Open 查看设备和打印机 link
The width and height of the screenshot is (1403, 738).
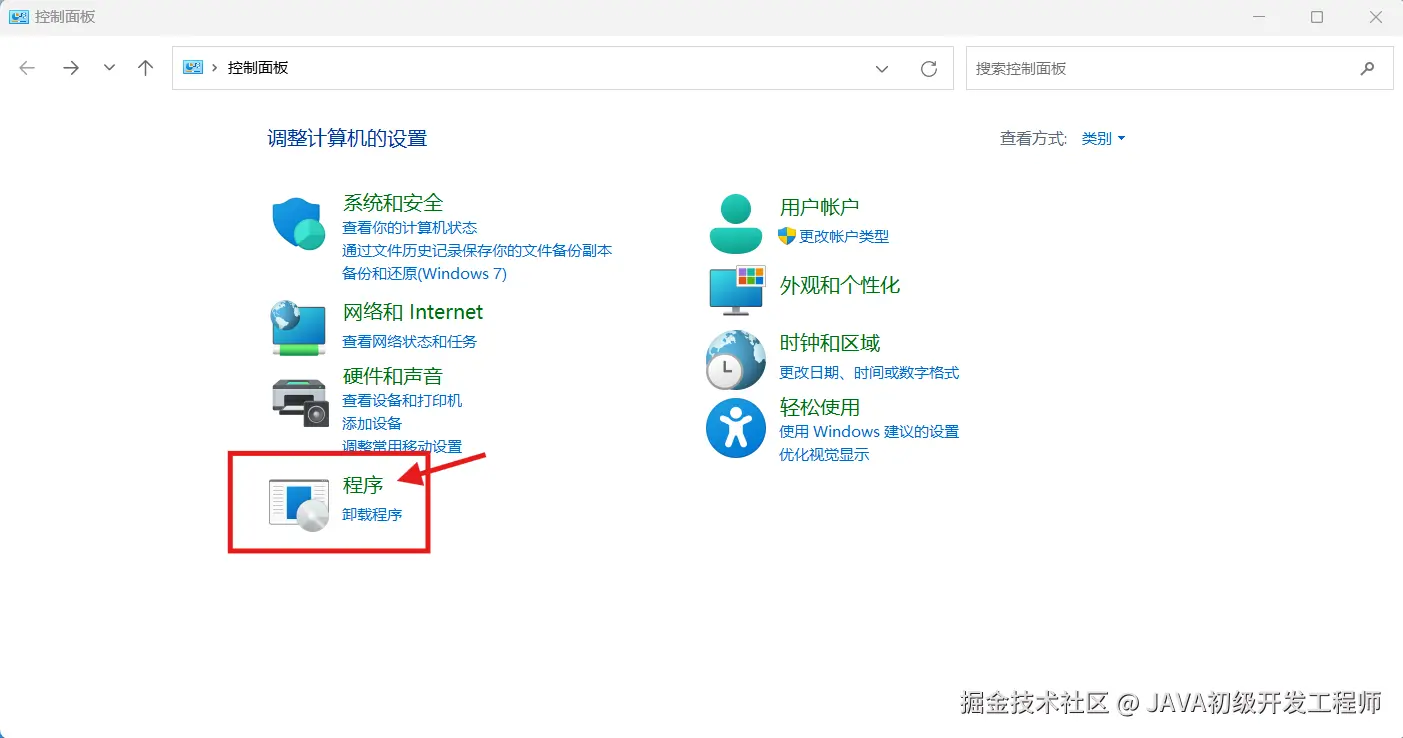(x=402, y=400)
